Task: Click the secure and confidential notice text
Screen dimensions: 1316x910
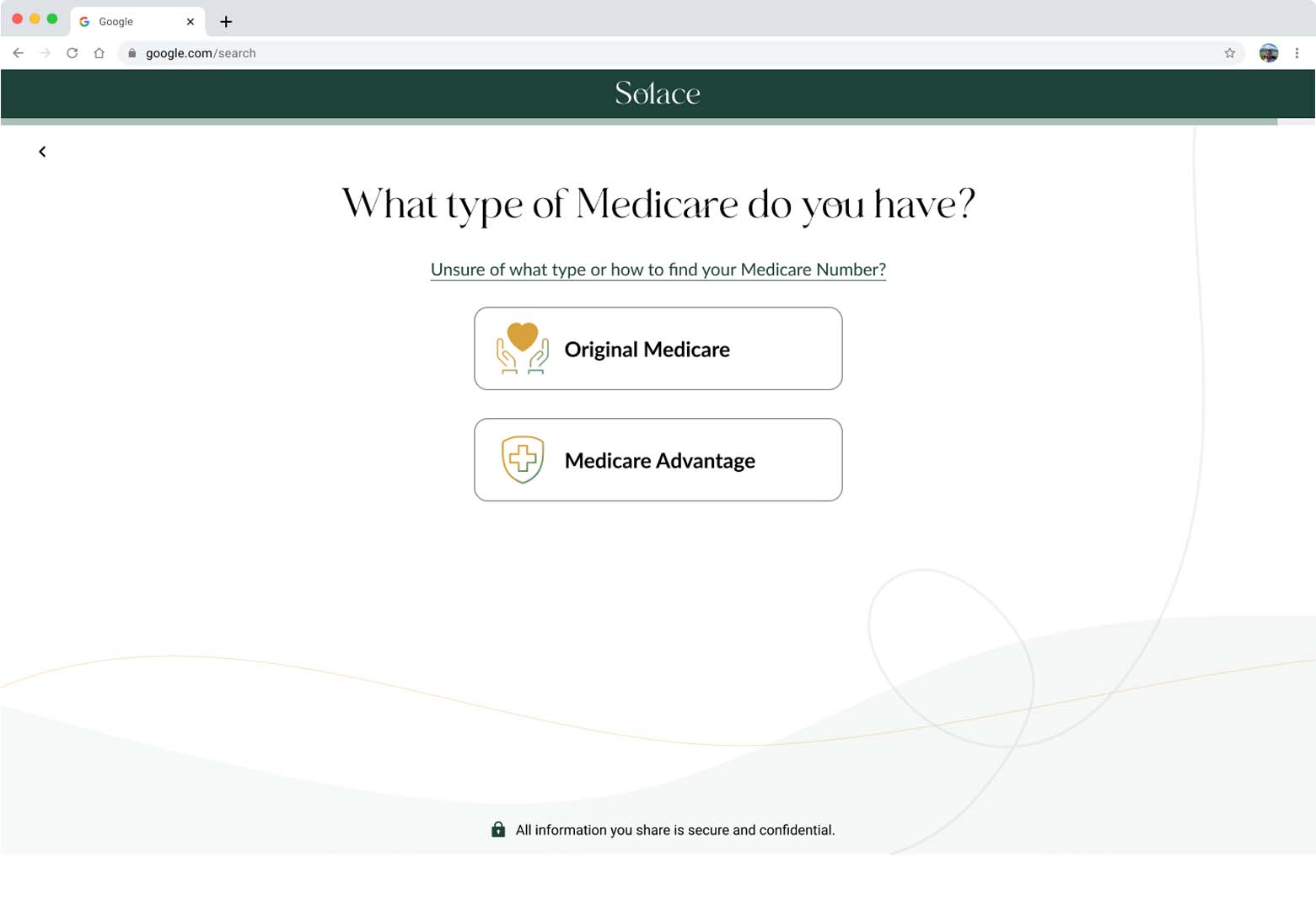Action: click(x=675, y=830)
